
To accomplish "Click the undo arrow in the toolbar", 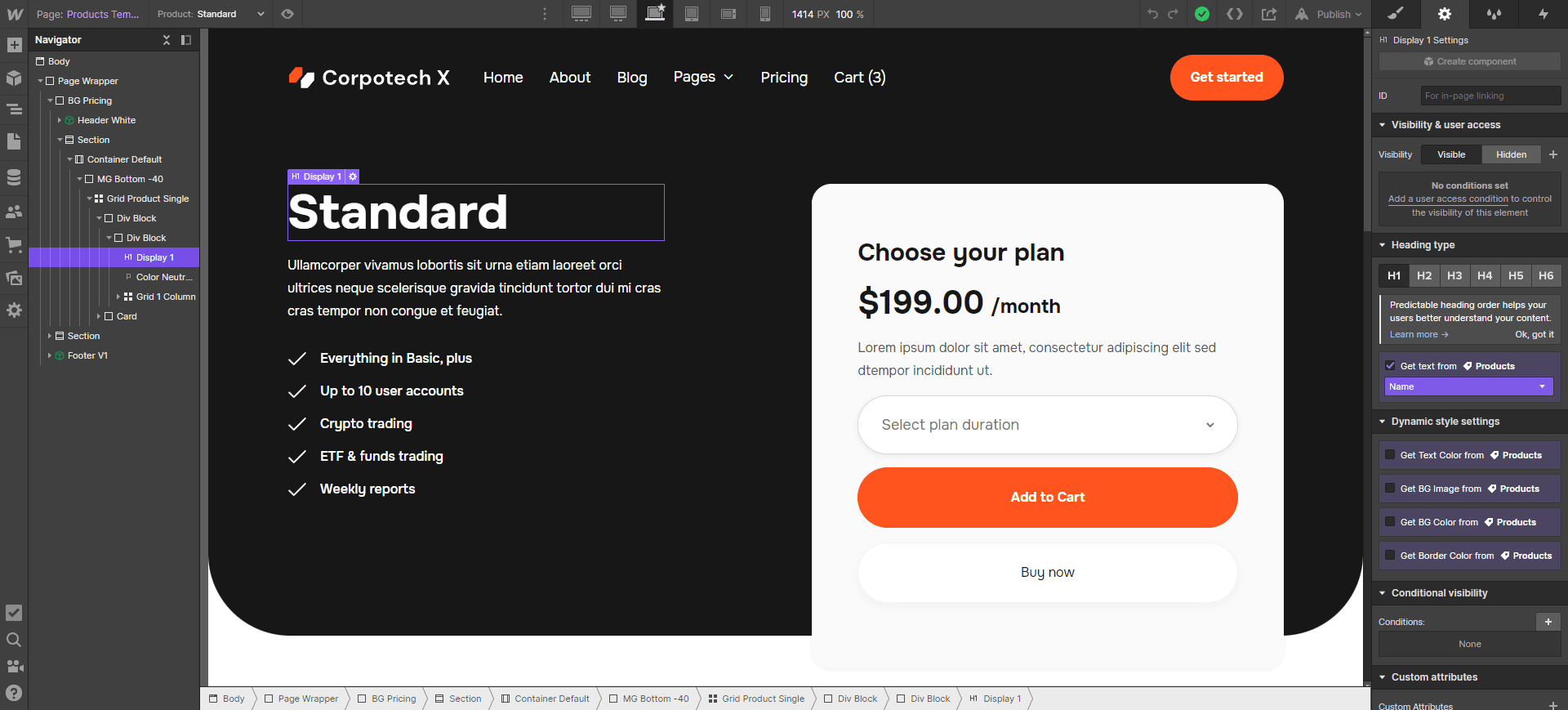I will coord(1151,14).
